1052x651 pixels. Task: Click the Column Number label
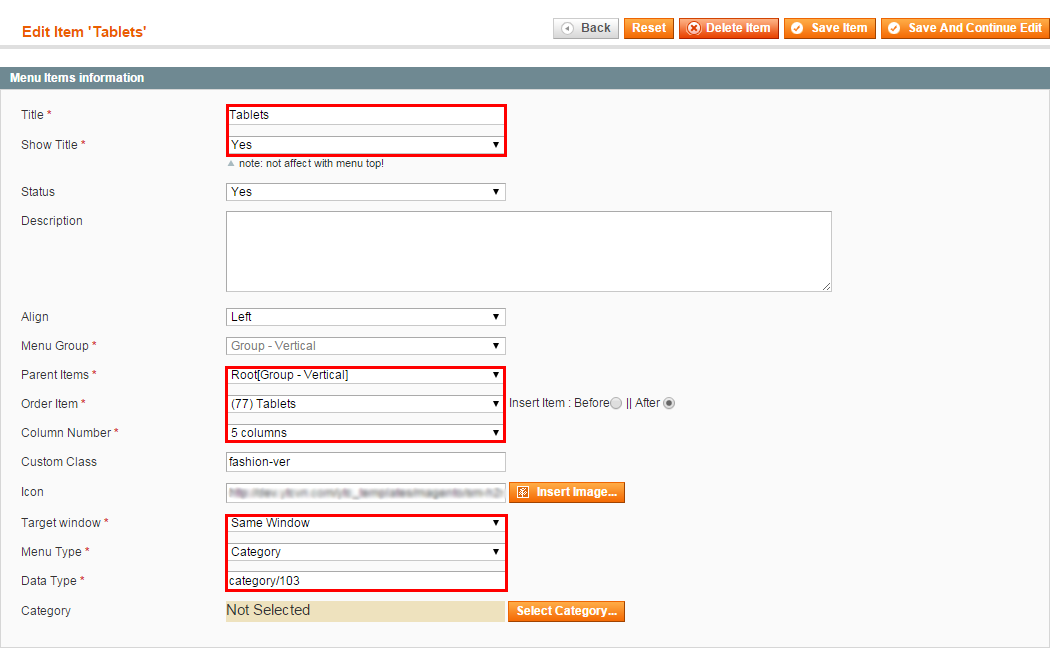66,433
